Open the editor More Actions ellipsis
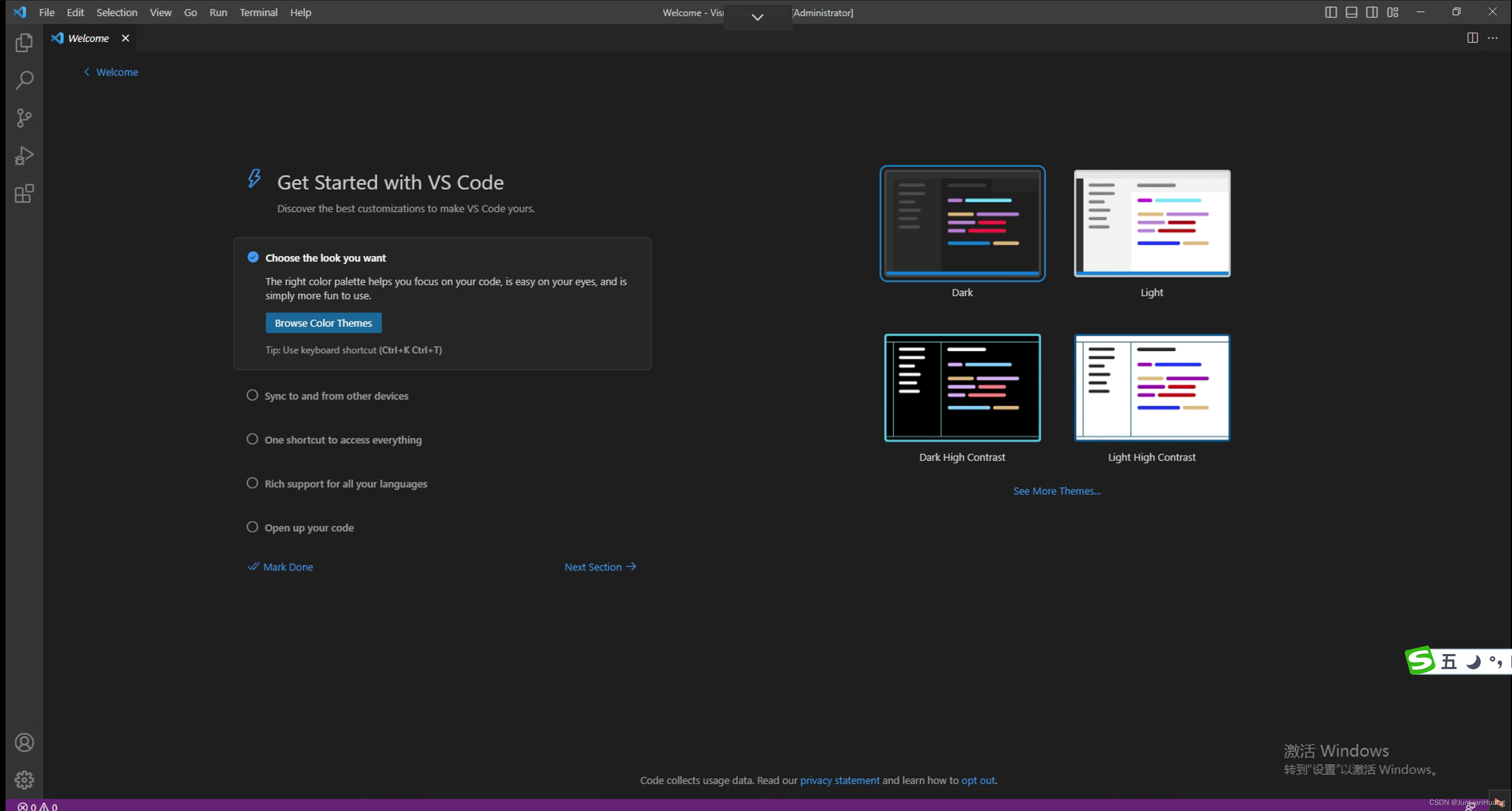The image size is (1512, 811). 1493,38
